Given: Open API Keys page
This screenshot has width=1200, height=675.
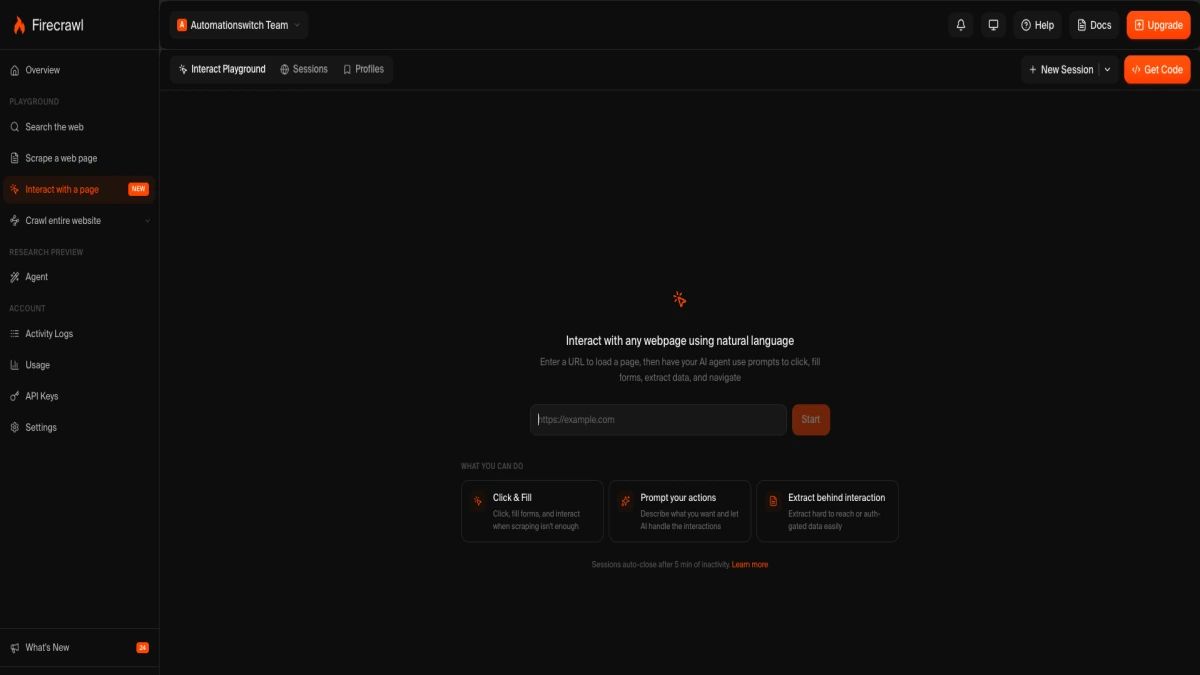Looking at the screenshot, I should click(41, 395).
